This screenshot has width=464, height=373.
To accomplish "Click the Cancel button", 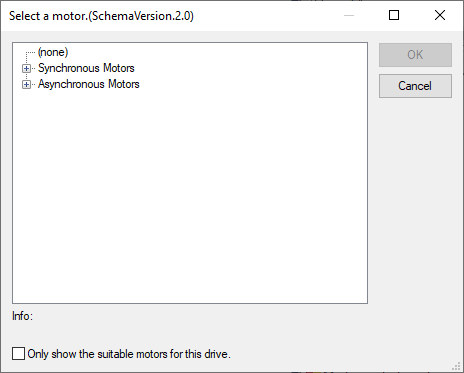I will coord(415,86).
